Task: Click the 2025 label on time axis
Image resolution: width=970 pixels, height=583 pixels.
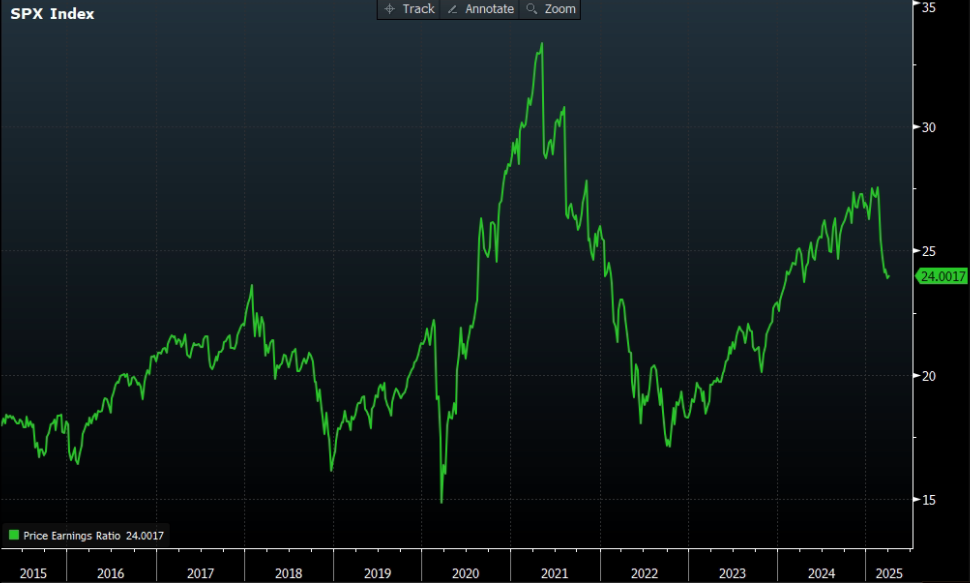Action: coord(889,573)
